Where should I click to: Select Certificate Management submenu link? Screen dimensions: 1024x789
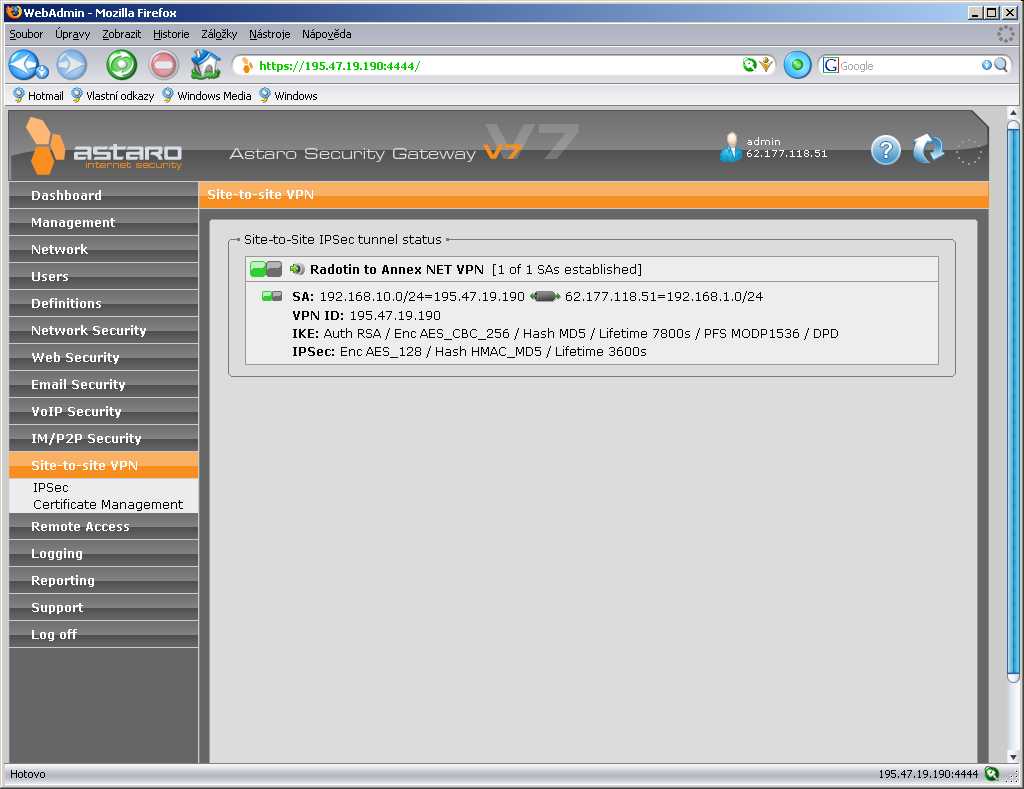pos(108,505)
